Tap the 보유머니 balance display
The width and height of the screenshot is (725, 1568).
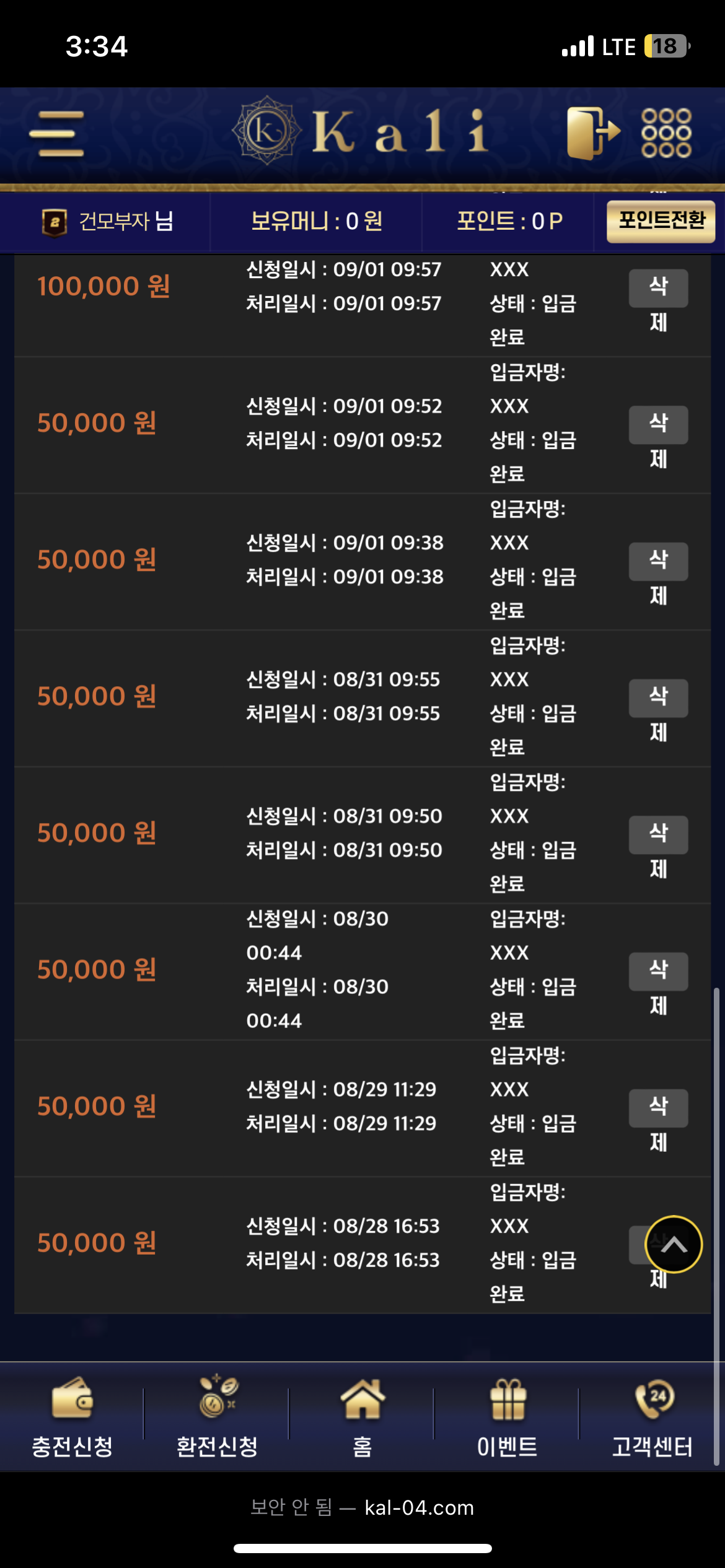coord(316,221)
